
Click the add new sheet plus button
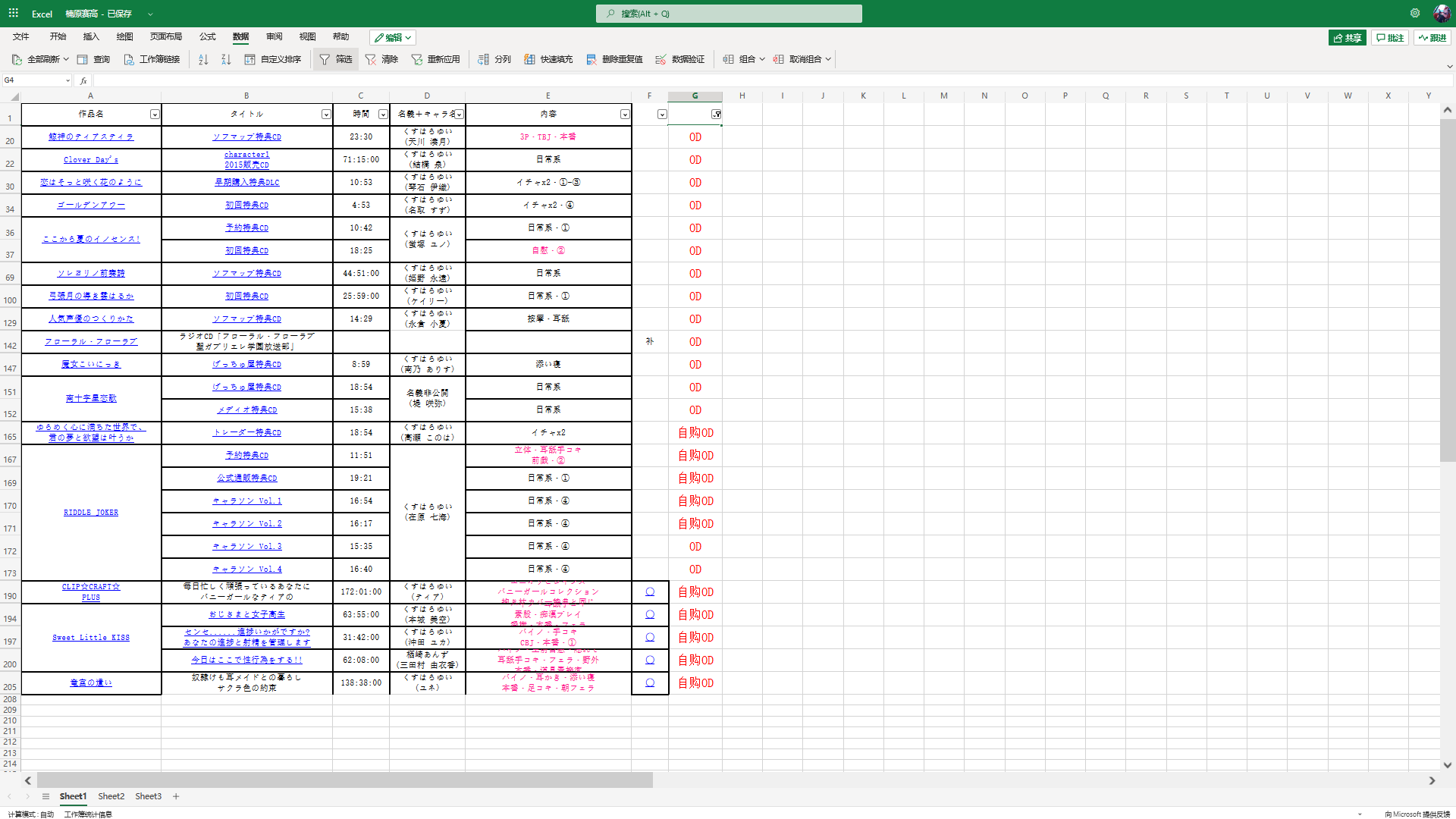click(x=176, y=796)
